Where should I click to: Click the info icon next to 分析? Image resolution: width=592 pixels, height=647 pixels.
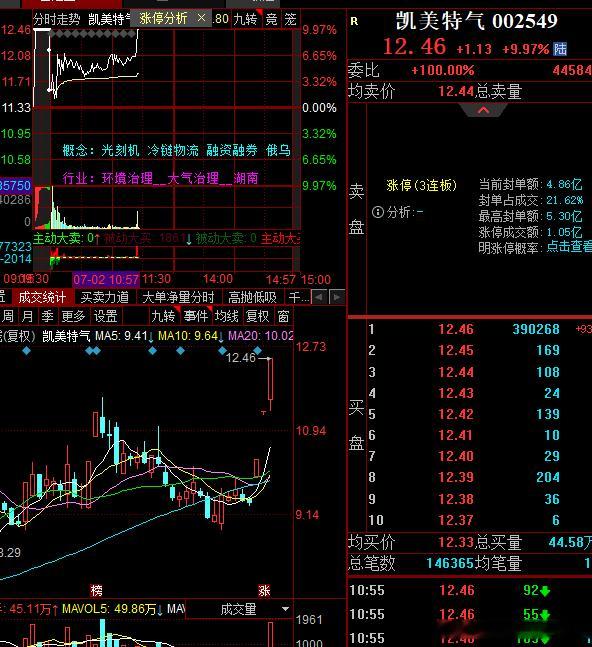(377, 212)
